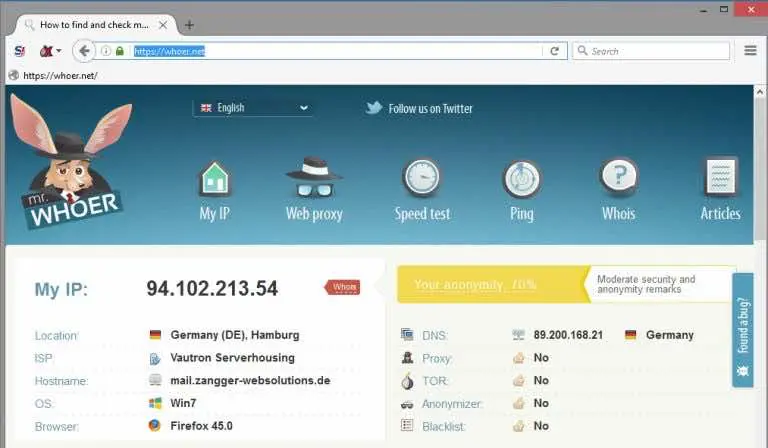Open the Ping radar icon
768x448 pixels.
(x=521, y=180)
